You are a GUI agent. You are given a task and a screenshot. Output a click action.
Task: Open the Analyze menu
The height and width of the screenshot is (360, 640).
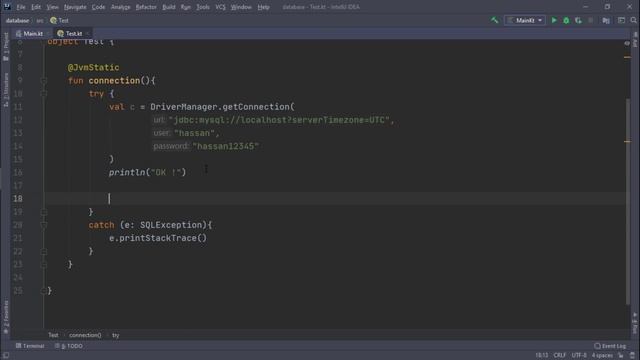click(120, 7)
